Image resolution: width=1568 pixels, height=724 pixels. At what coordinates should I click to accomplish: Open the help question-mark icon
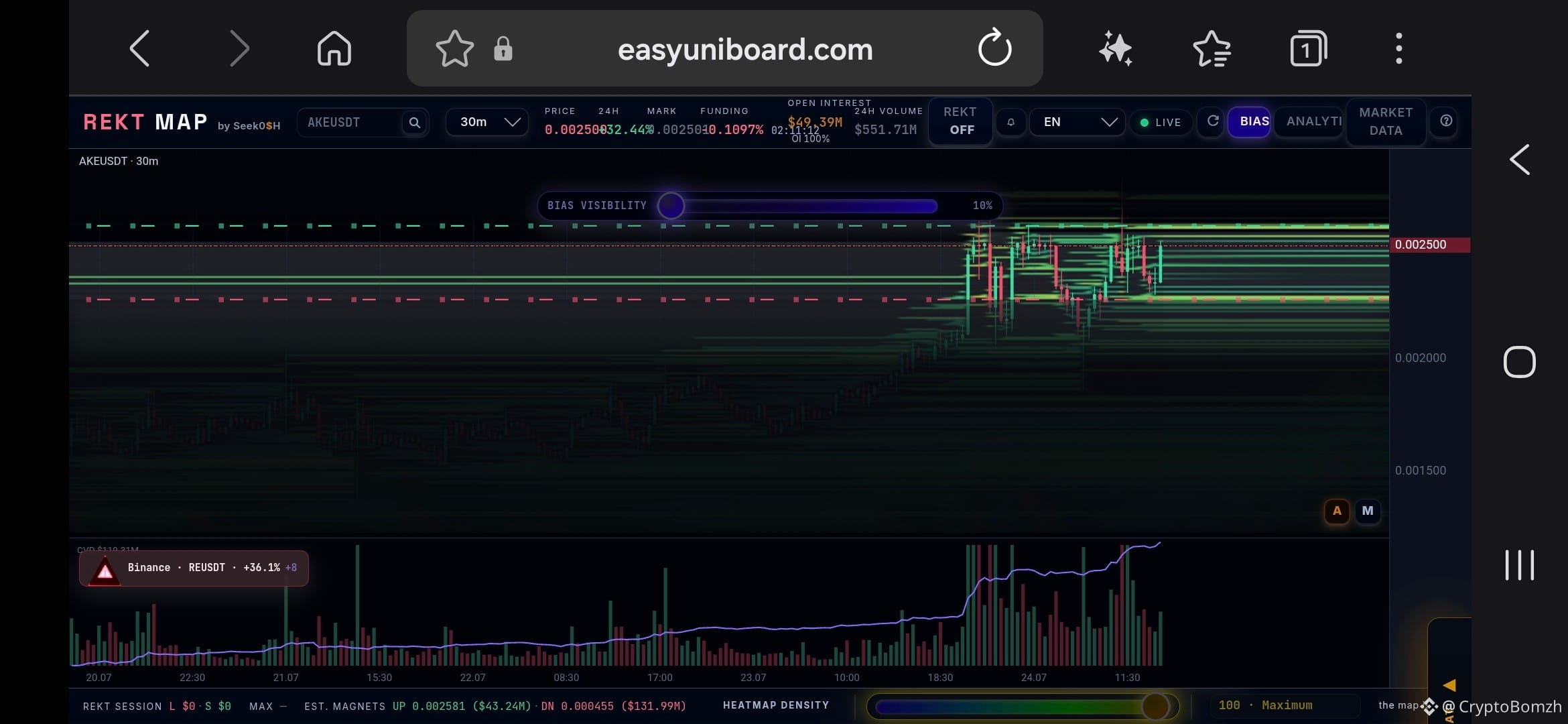(1446, 121)
